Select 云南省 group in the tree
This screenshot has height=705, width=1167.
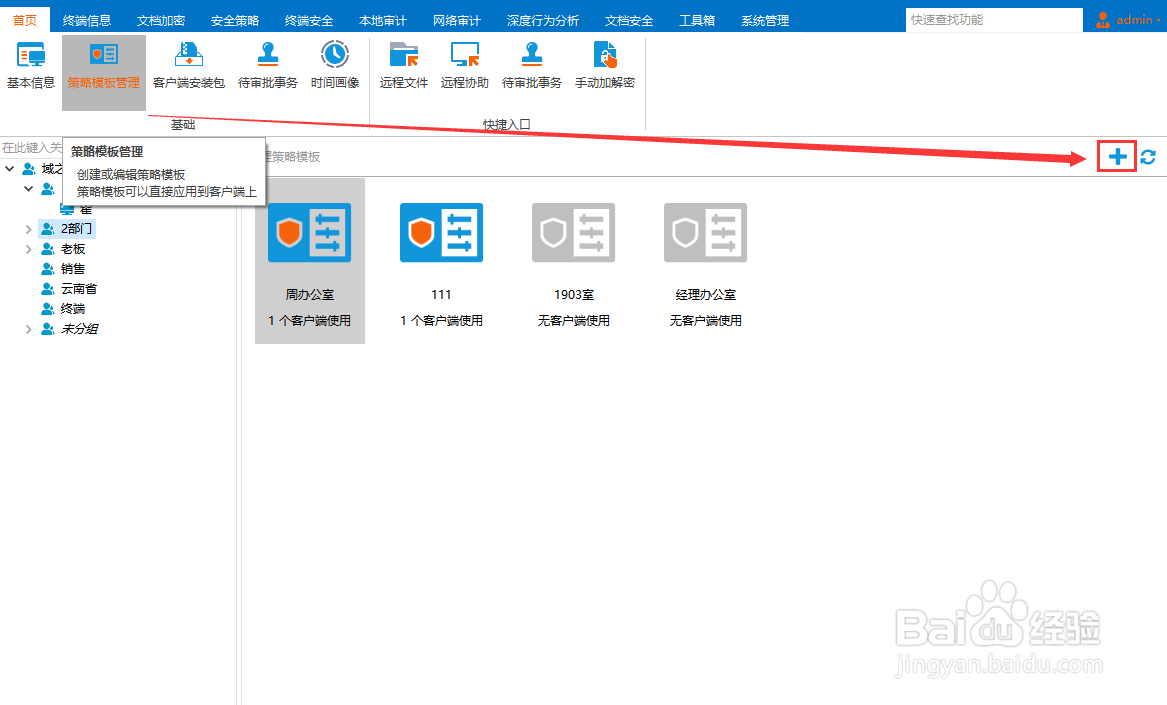pyautogui.click(x=79, y=289)
